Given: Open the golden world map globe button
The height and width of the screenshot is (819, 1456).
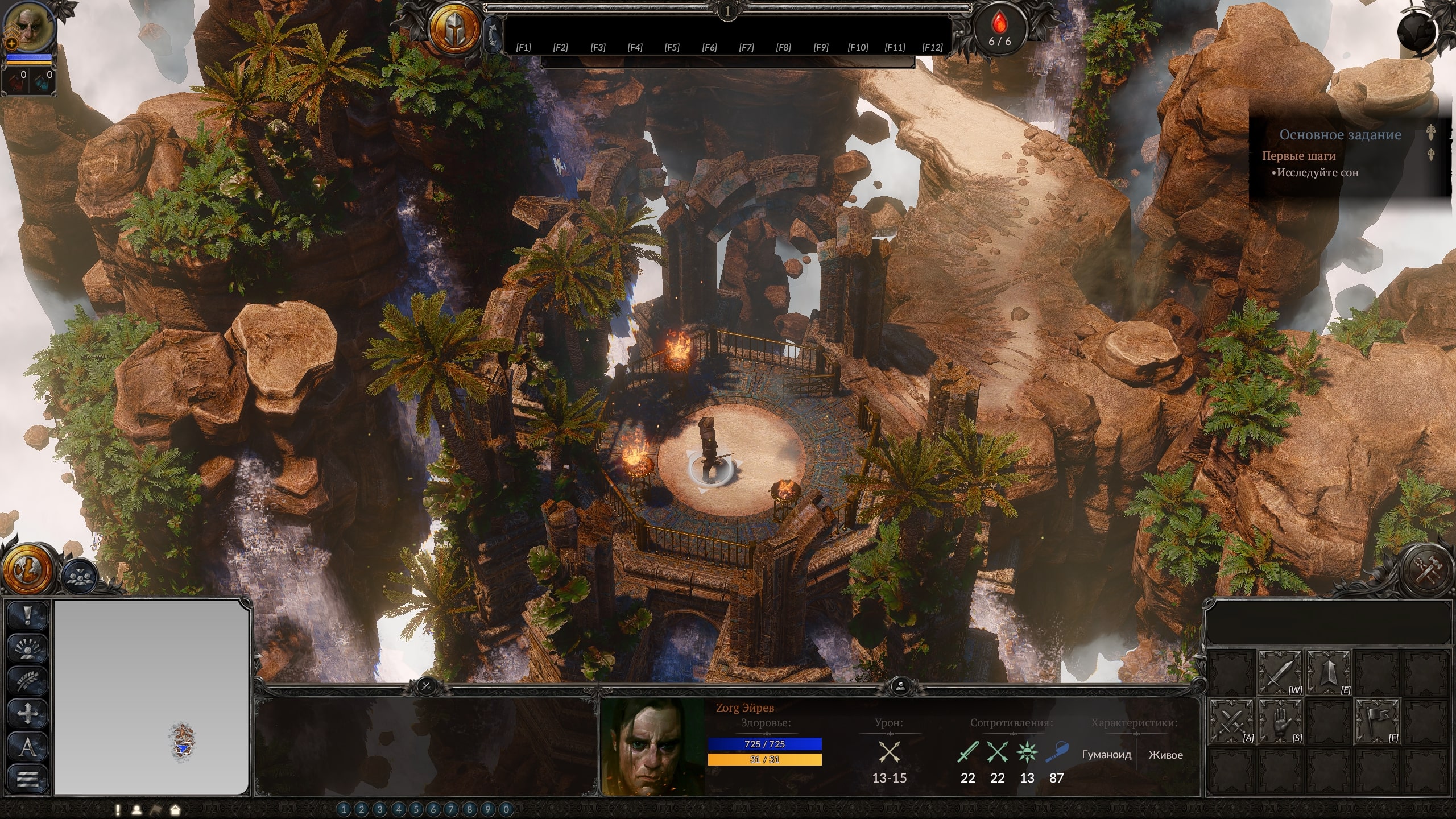Looking at the screenshot, I should click(28, 570).
